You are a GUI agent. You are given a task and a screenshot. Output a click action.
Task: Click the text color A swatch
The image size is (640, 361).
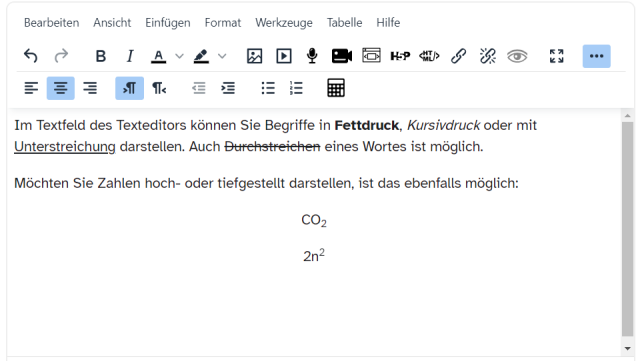point(158,56)
